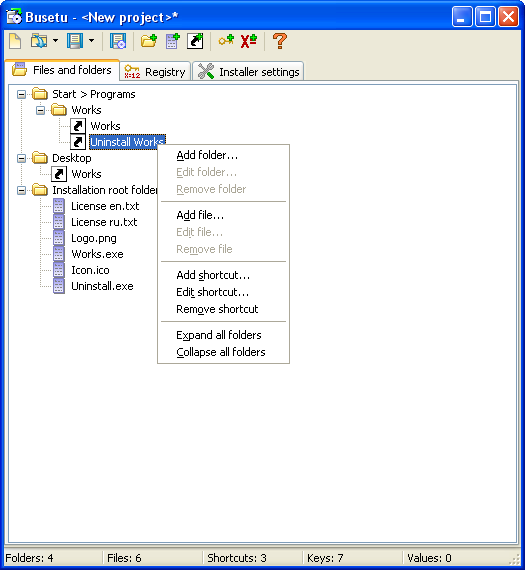
Task: Select the Icon.ico file
Action: [x=90, y=270]
